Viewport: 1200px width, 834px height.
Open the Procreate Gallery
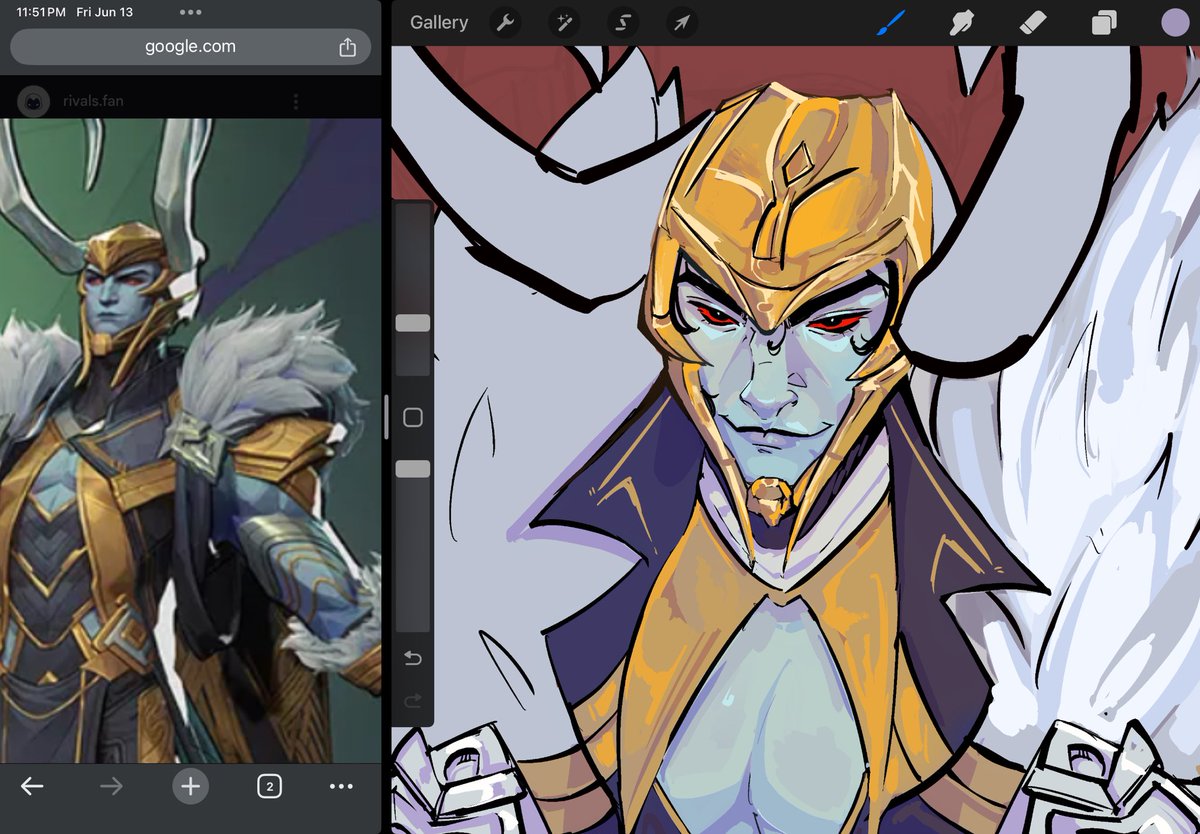438,22
